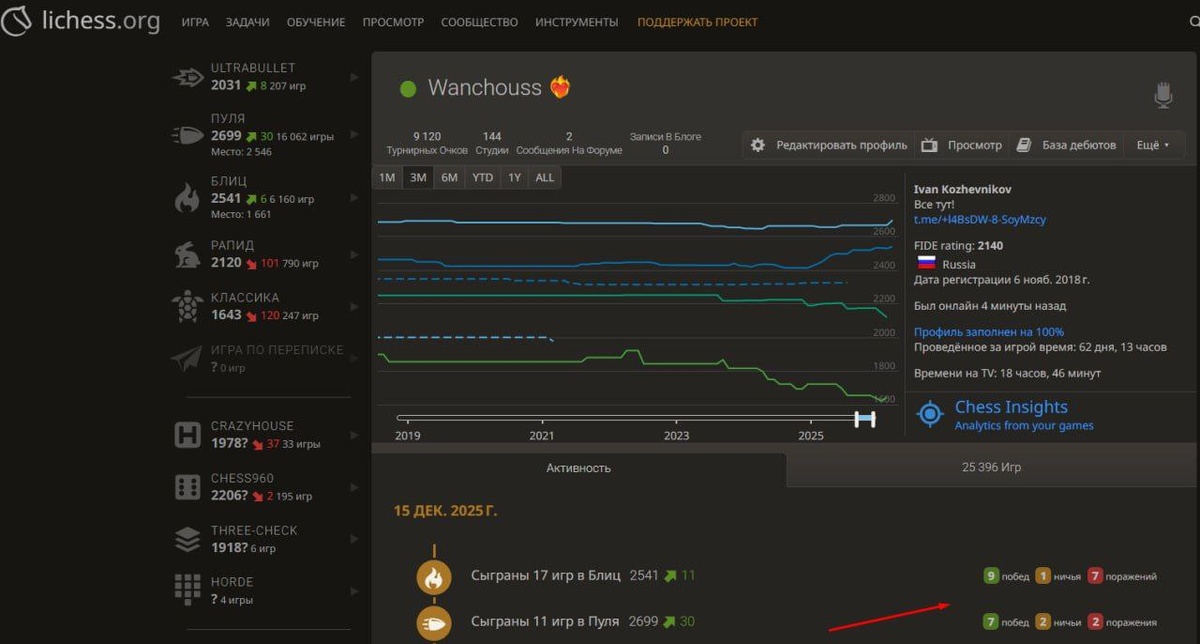Click the Chess960 dice icon
The image size is (1200, 644).
pyautogui.click(x=188, y=486)
